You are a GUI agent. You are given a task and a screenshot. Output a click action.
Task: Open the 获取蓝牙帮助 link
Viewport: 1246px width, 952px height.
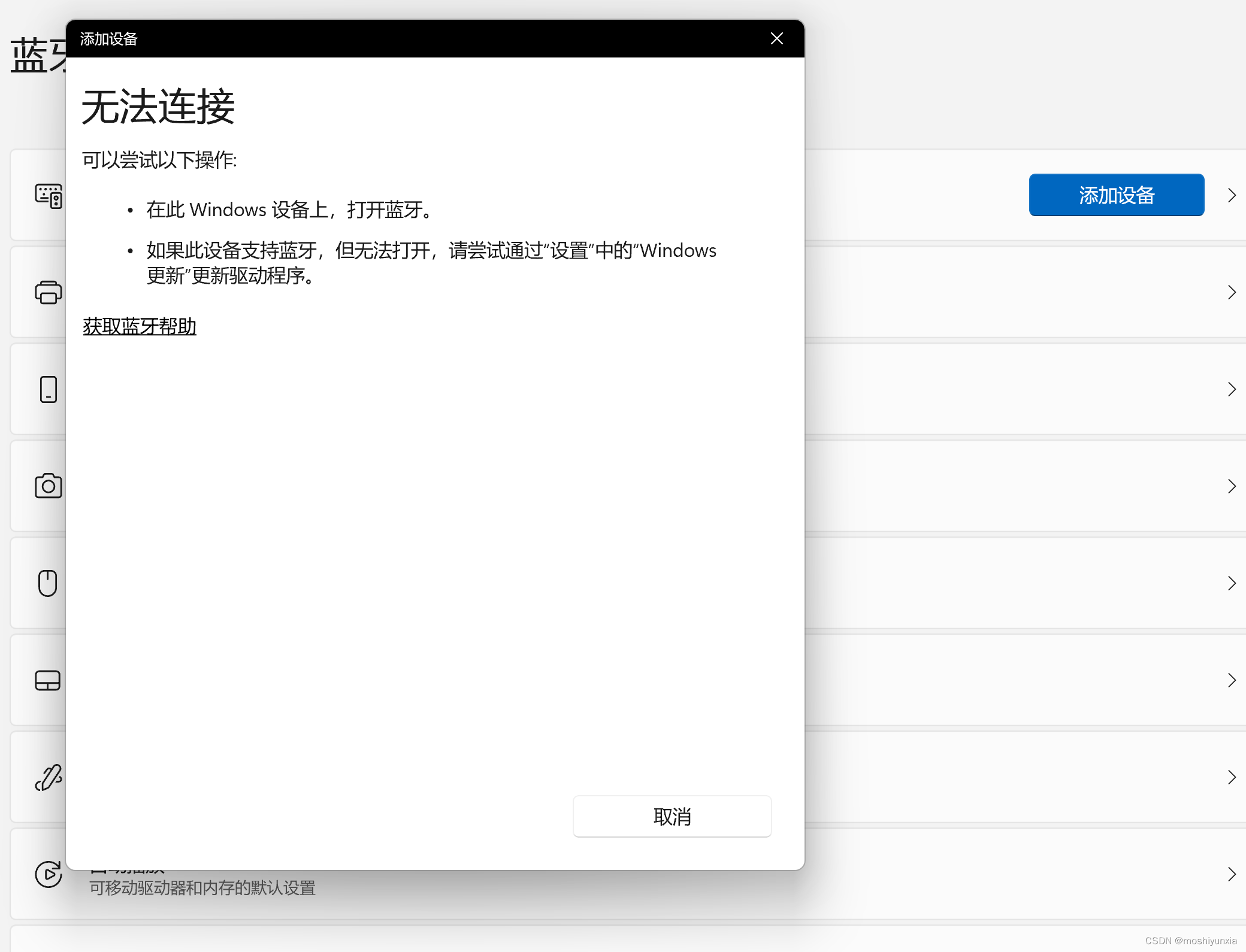(x=140, y=326)
